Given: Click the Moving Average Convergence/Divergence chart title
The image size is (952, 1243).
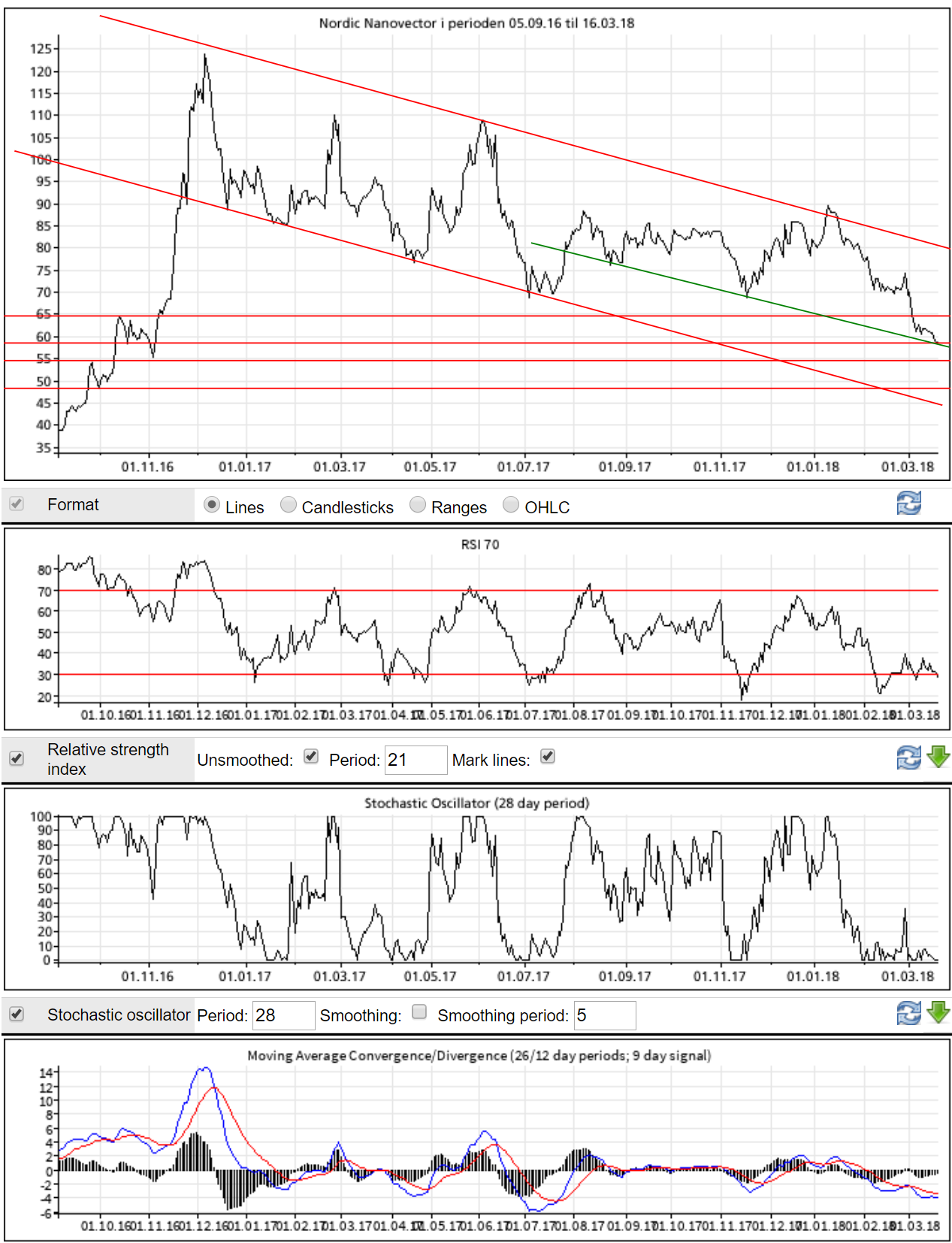Looking at the screenshot, I should (x=479, y=1055).
